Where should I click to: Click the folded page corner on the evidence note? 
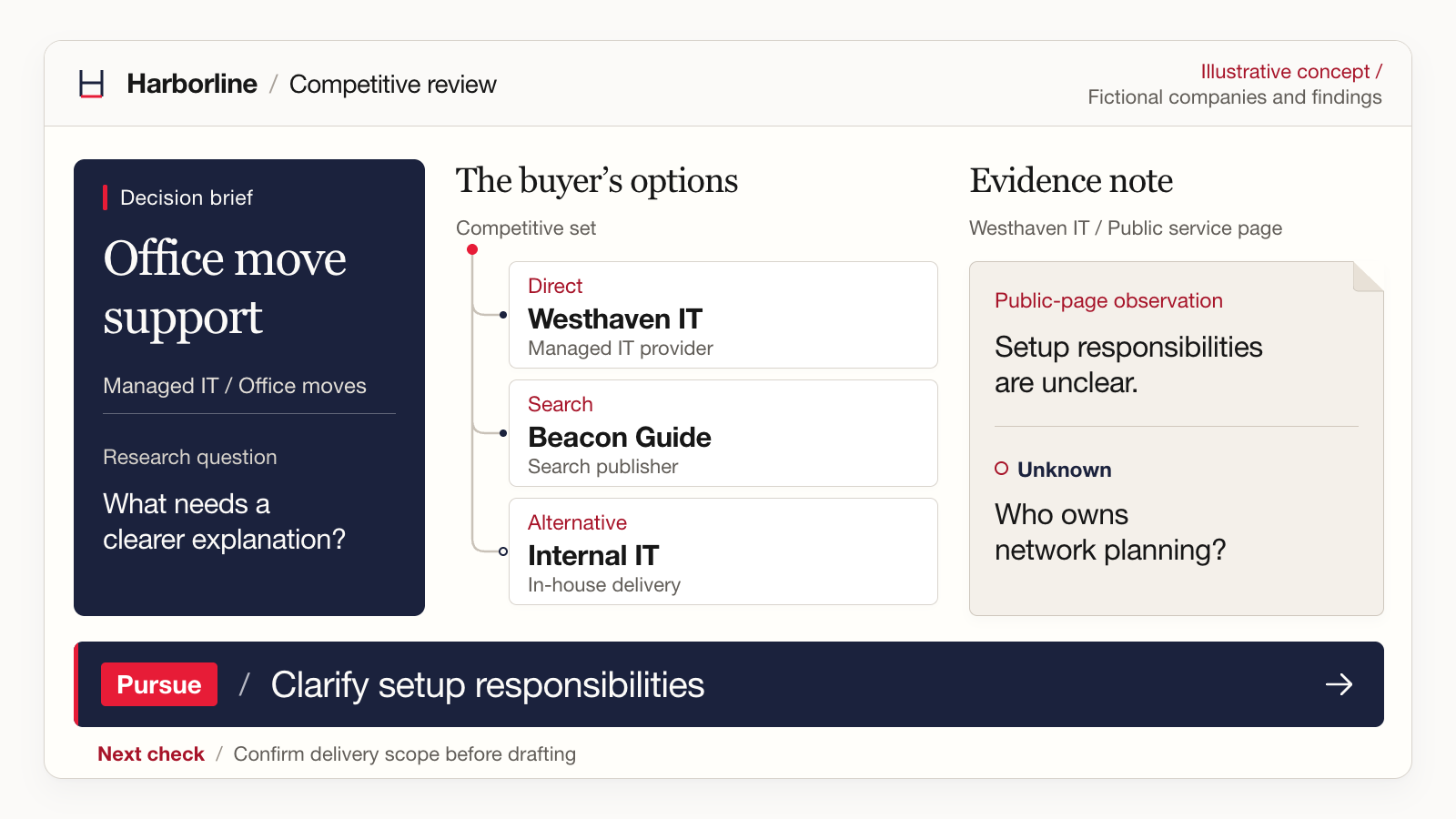pyautogui.click(x=1368, y=277)
